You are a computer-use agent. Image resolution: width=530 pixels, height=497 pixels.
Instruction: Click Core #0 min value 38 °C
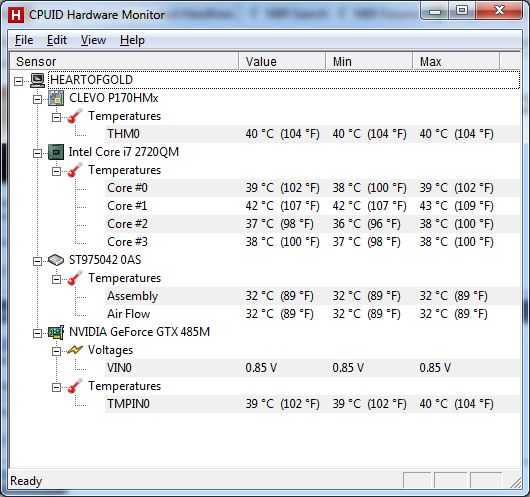click(369, 188)
